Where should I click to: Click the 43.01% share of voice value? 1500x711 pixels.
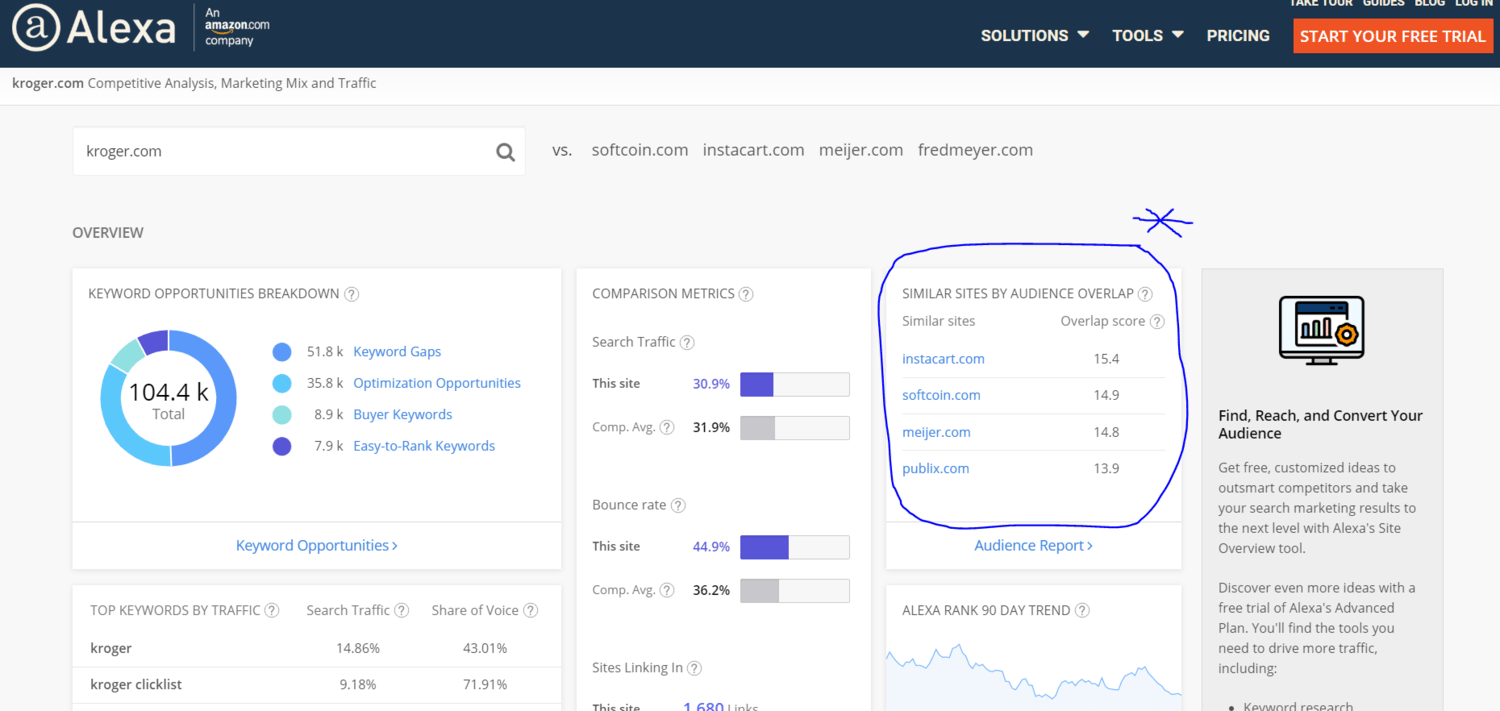485,648
